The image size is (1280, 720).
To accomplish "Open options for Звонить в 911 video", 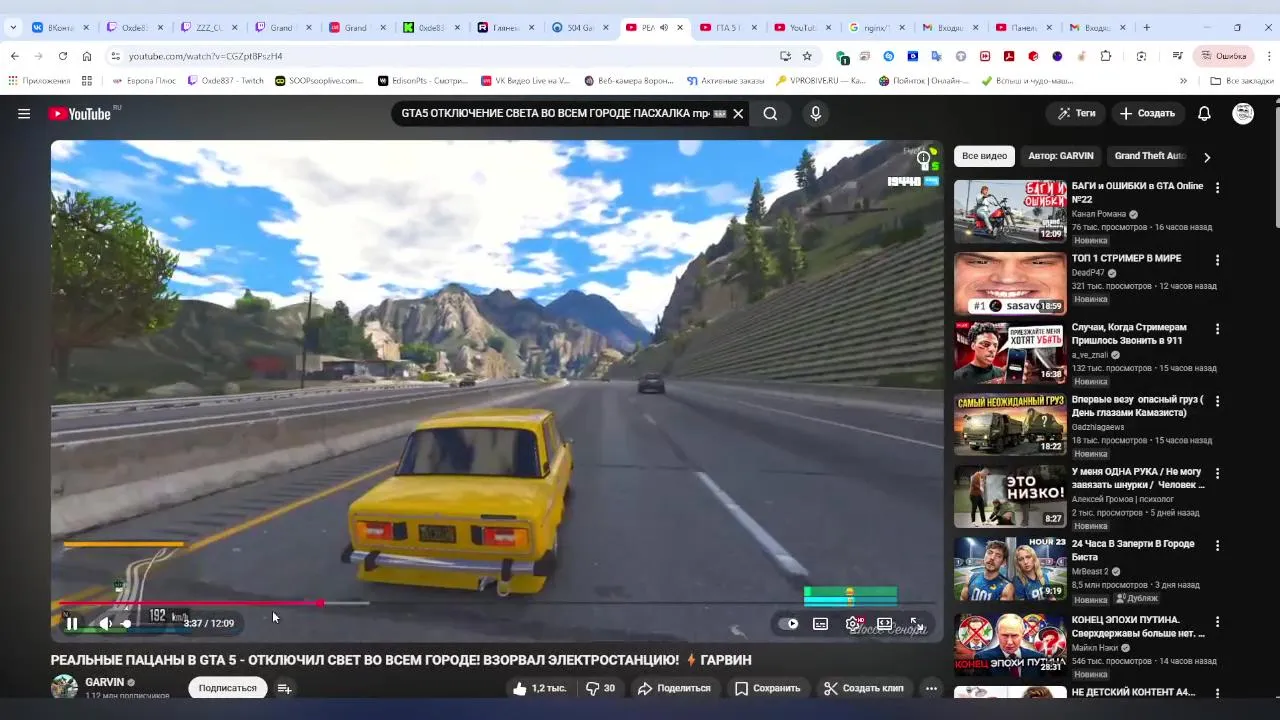I will click(x=1217, y=329).
